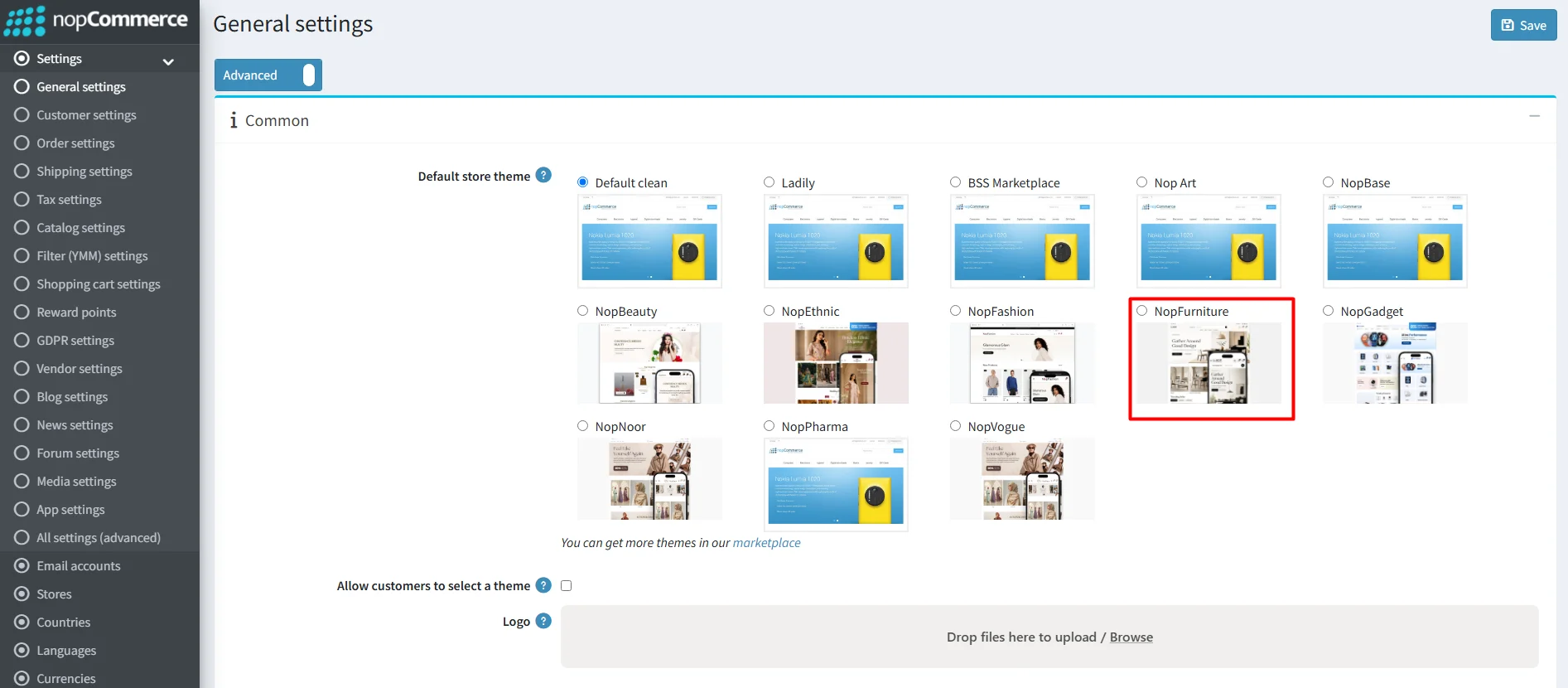
Task: Click the App settings circle icon
Action: (x=22, y=509)
